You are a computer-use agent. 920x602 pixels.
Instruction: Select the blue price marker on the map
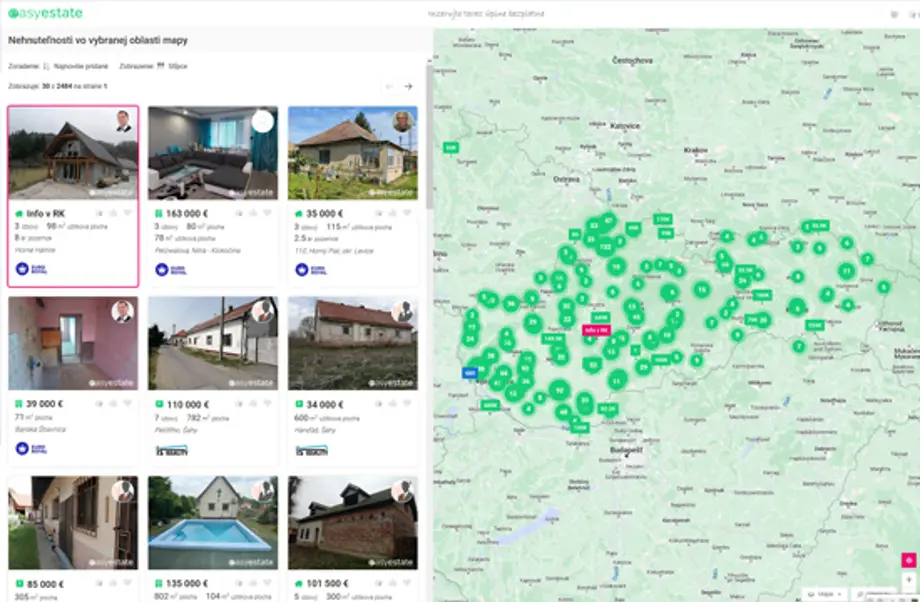pos(470,373)
